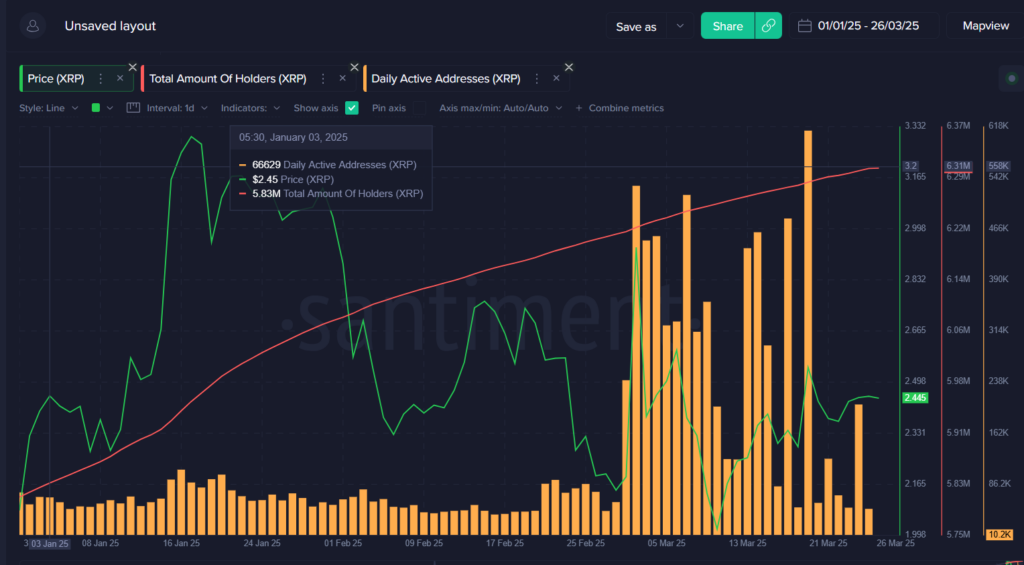Open the Interval: 1d dropdown
1024x565 pixels.
point(176,108)
